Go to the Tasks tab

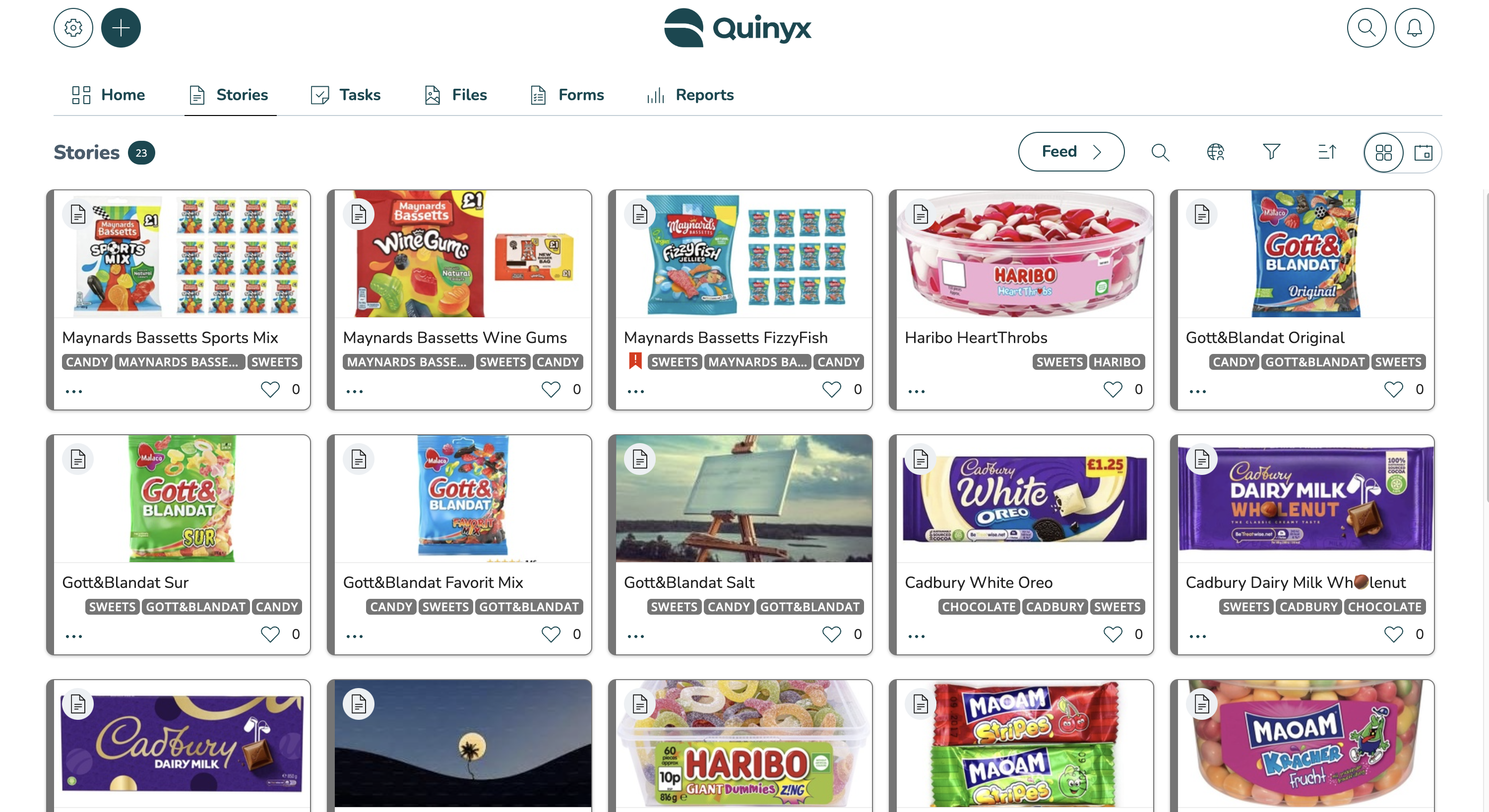[x=346, y=95]
